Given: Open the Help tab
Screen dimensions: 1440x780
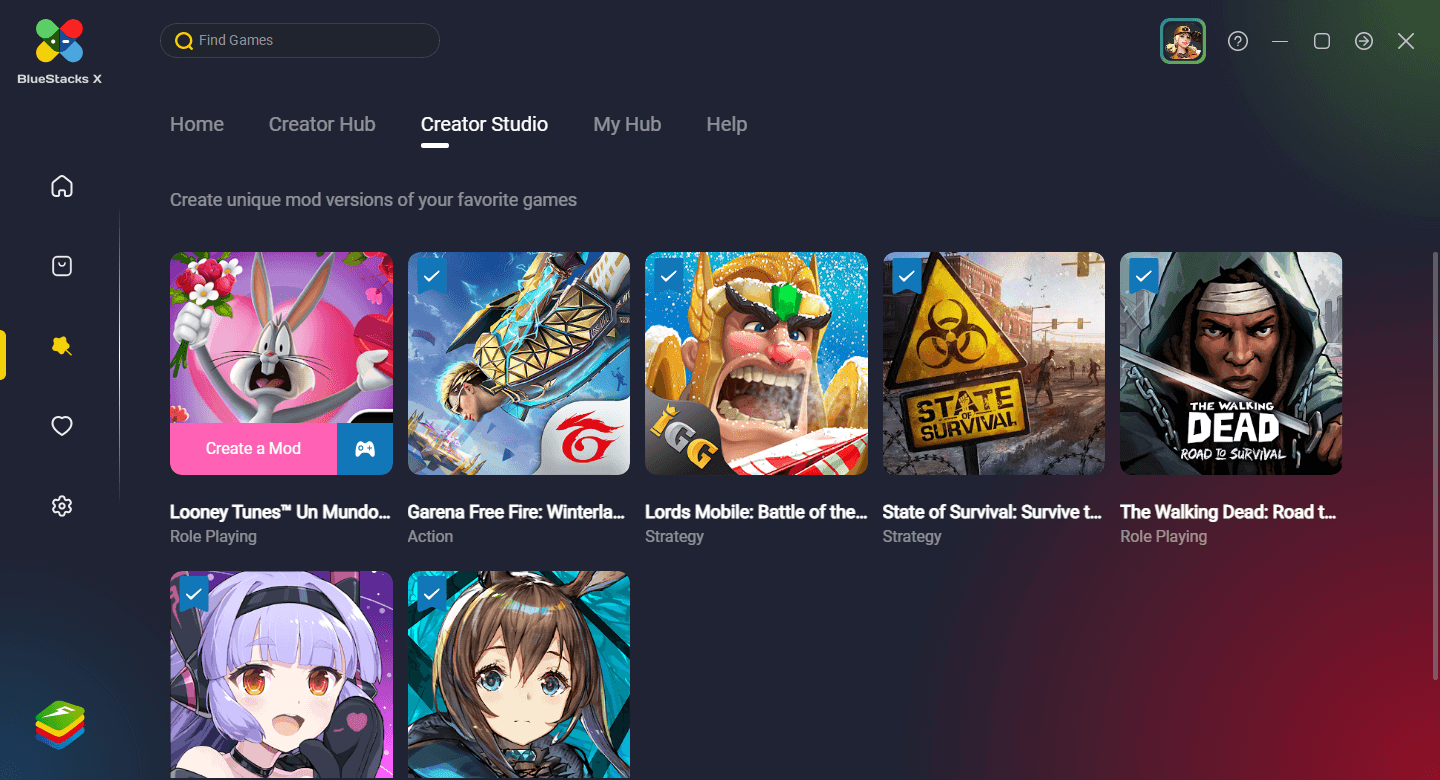Looking at the screenshot, I should coord(727,124).
